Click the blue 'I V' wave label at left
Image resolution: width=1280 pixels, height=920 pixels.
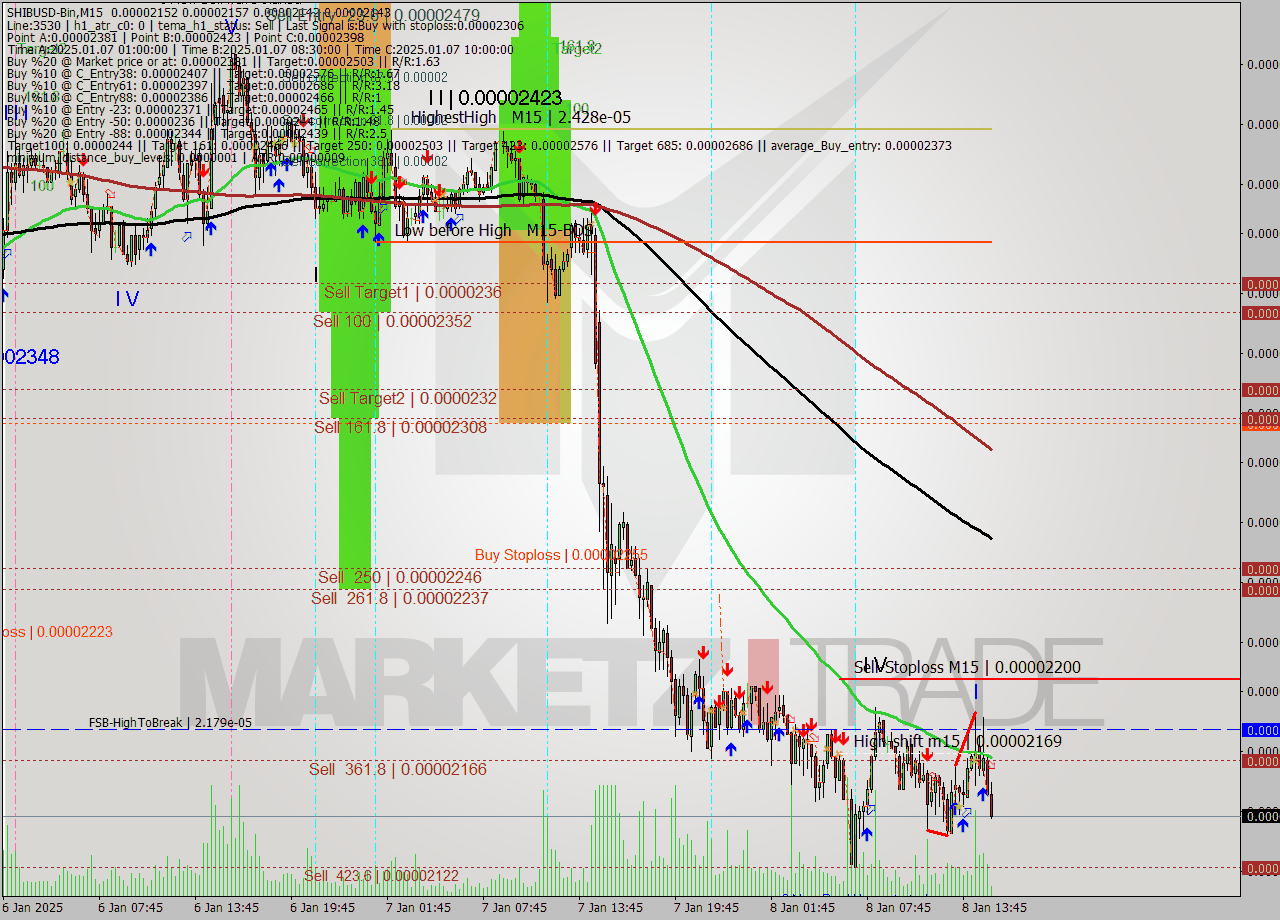[x=127, y=298]
